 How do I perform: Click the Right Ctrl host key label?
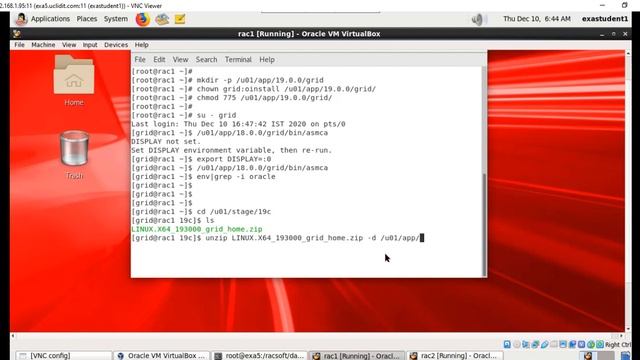[x=618, y=345]
